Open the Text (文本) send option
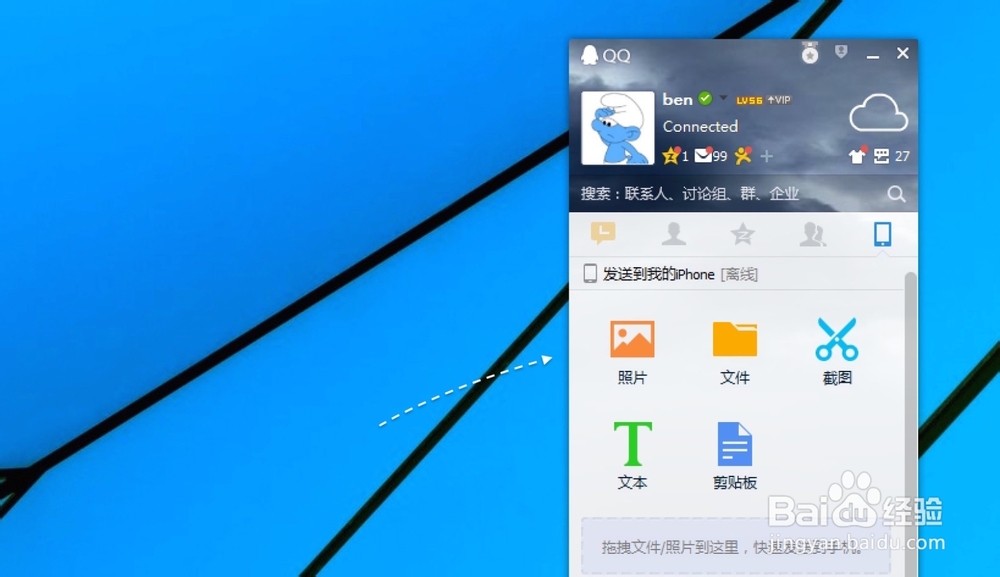 [x=632, y=455]
